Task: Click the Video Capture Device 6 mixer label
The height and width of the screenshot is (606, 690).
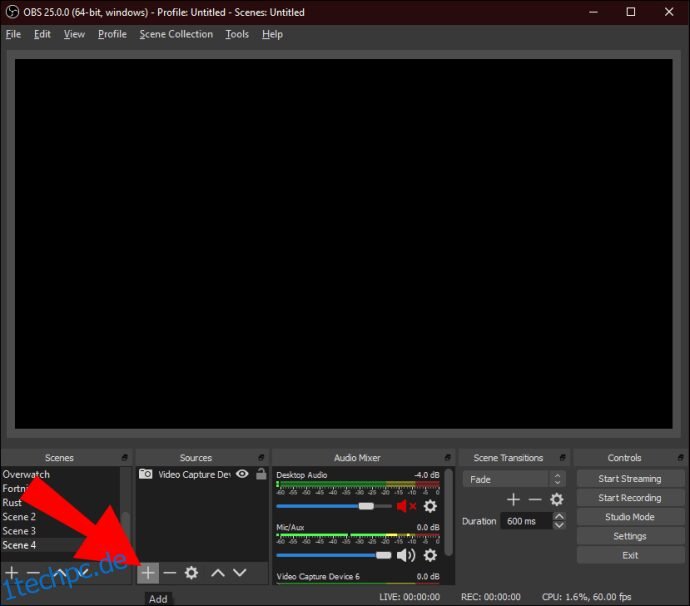Action: (x=318, y=576)
